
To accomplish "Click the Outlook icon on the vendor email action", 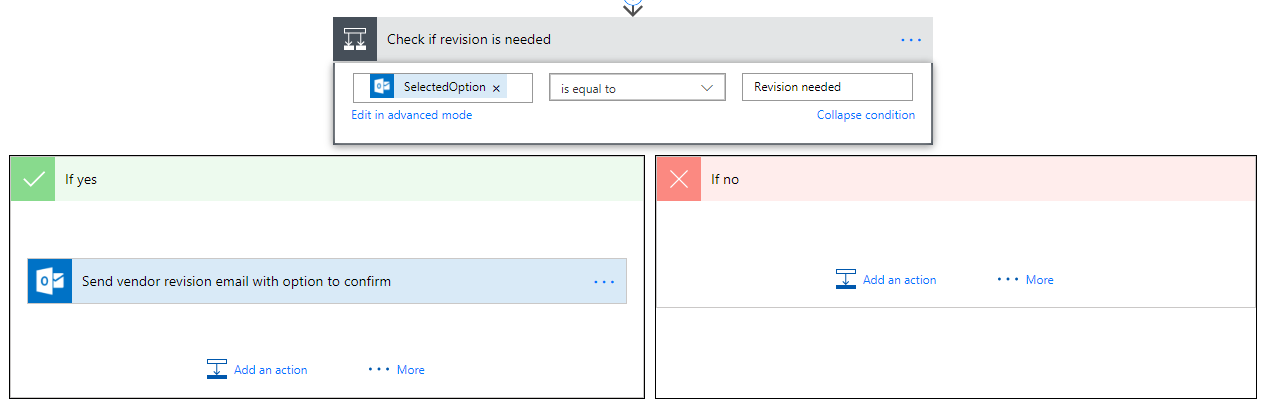I will [x=50, y=281].
